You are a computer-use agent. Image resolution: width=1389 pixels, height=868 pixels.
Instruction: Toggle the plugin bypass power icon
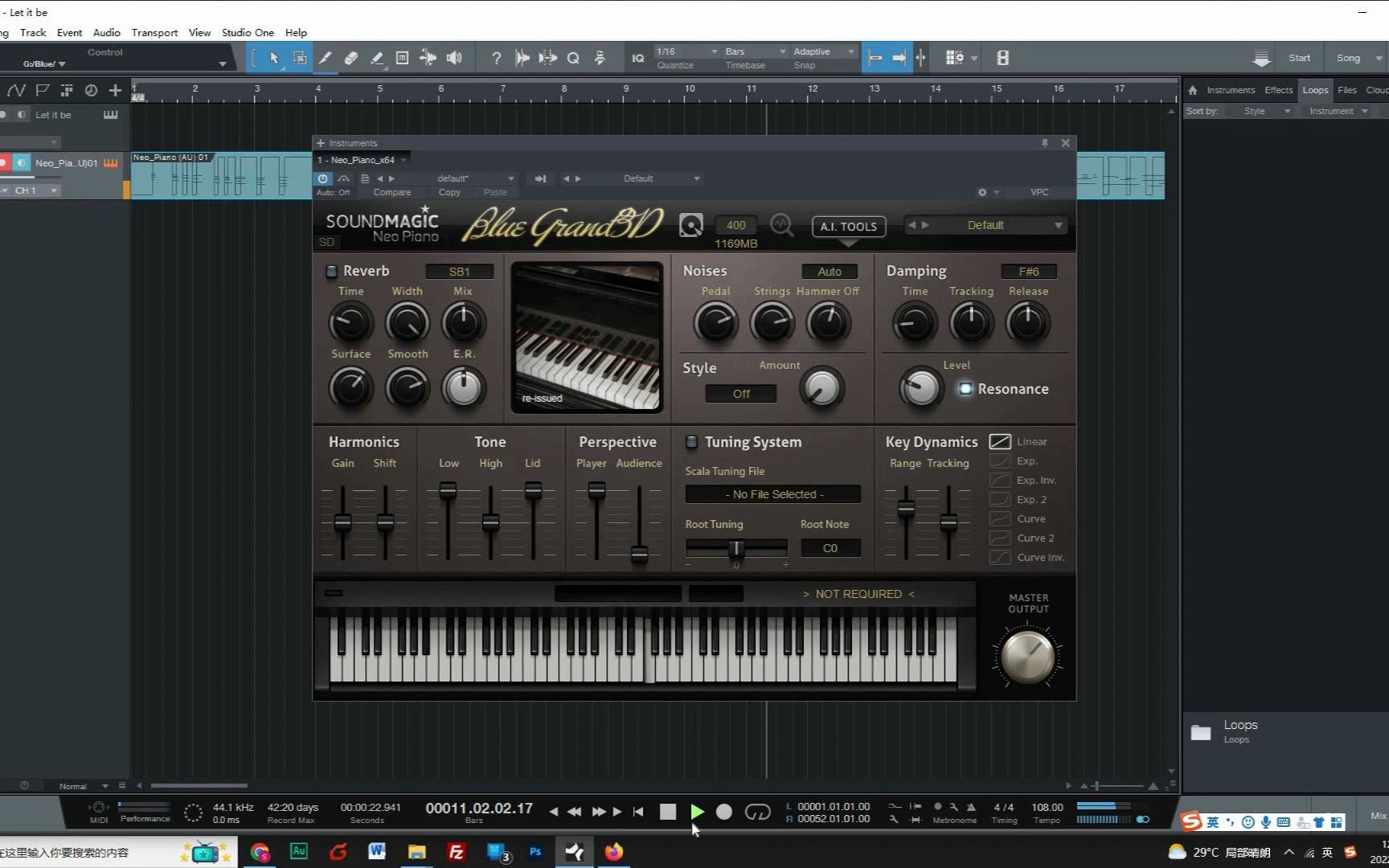click(322, 178)
